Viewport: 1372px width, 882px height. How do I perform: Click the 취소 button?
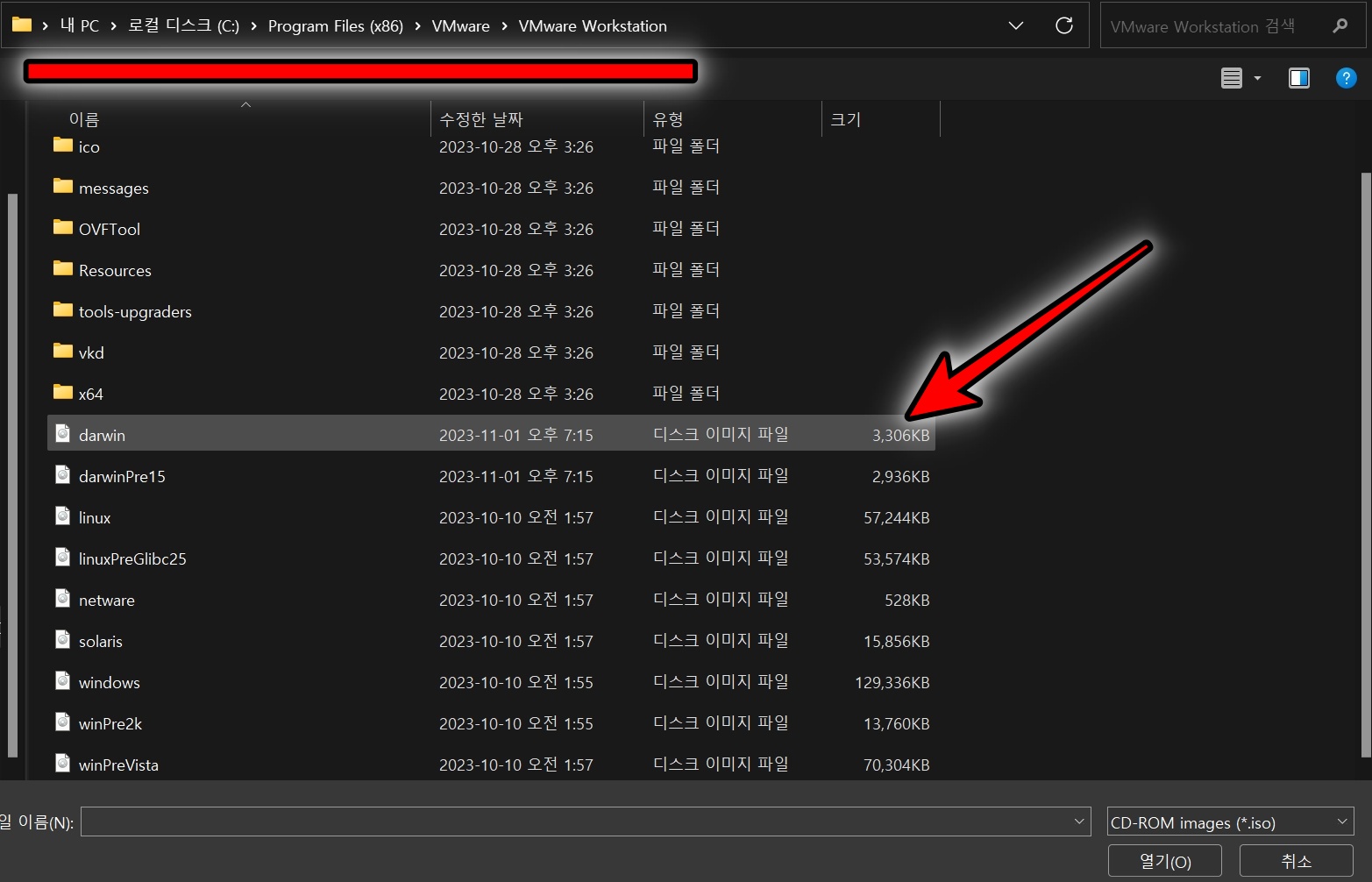[1297, 861]
